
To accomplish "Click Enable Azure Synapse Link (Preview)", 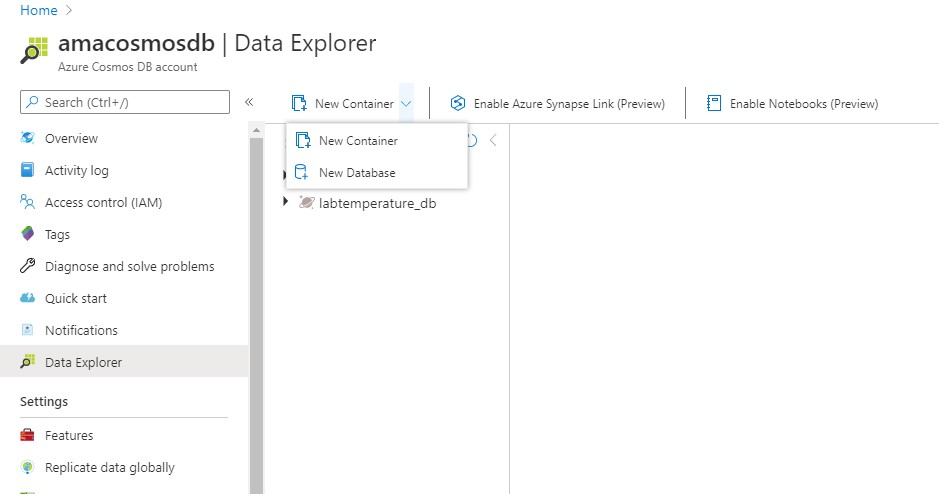I will [x=558, y=104].
